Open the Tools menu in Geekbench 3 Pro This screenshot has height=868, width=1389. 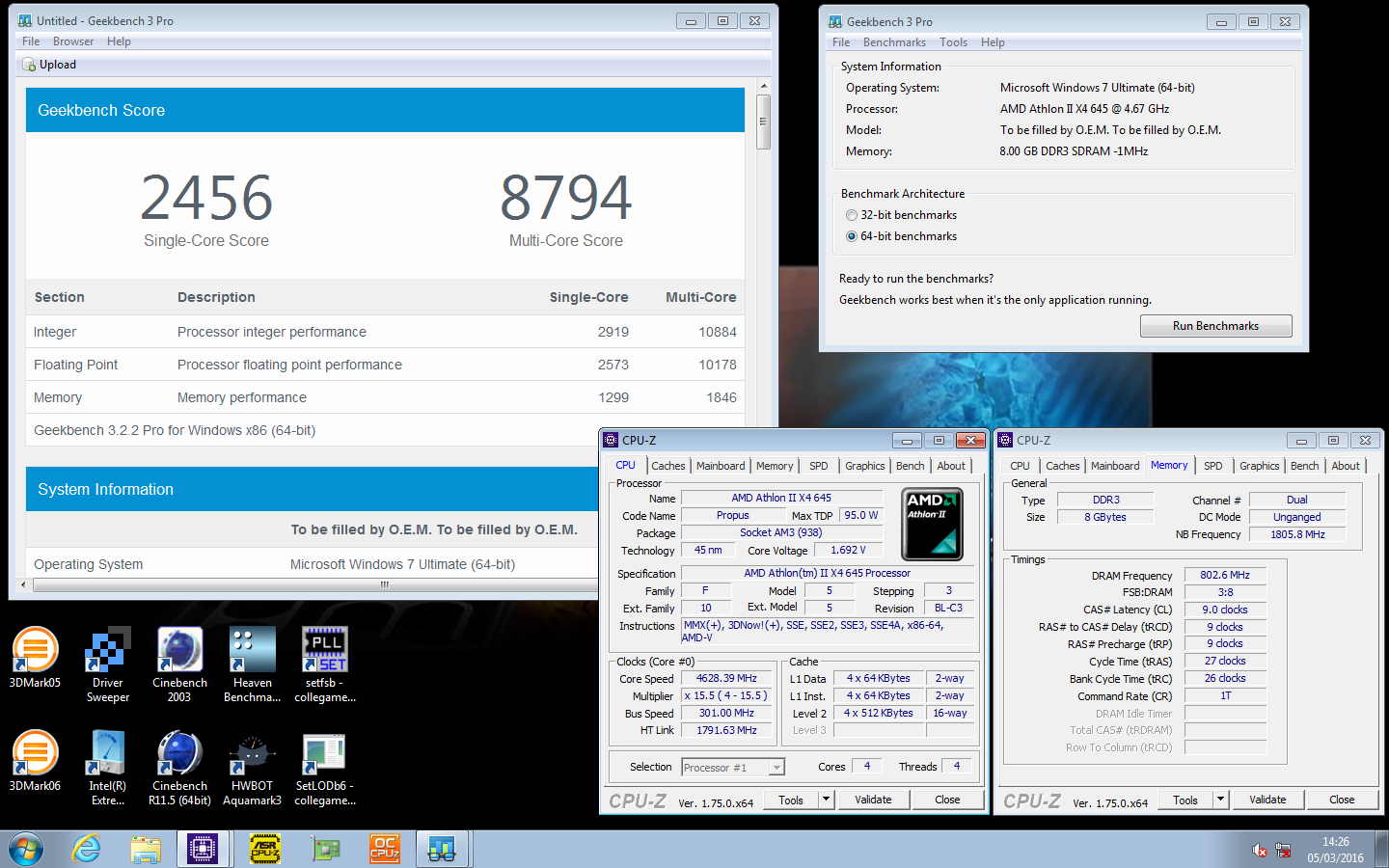coord(953,42)
